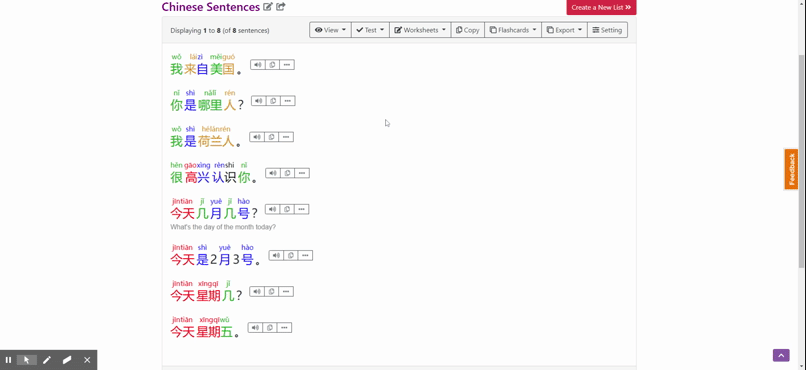Open the Export menu
This screenshot has height=370, width=806.
[564, 30]
